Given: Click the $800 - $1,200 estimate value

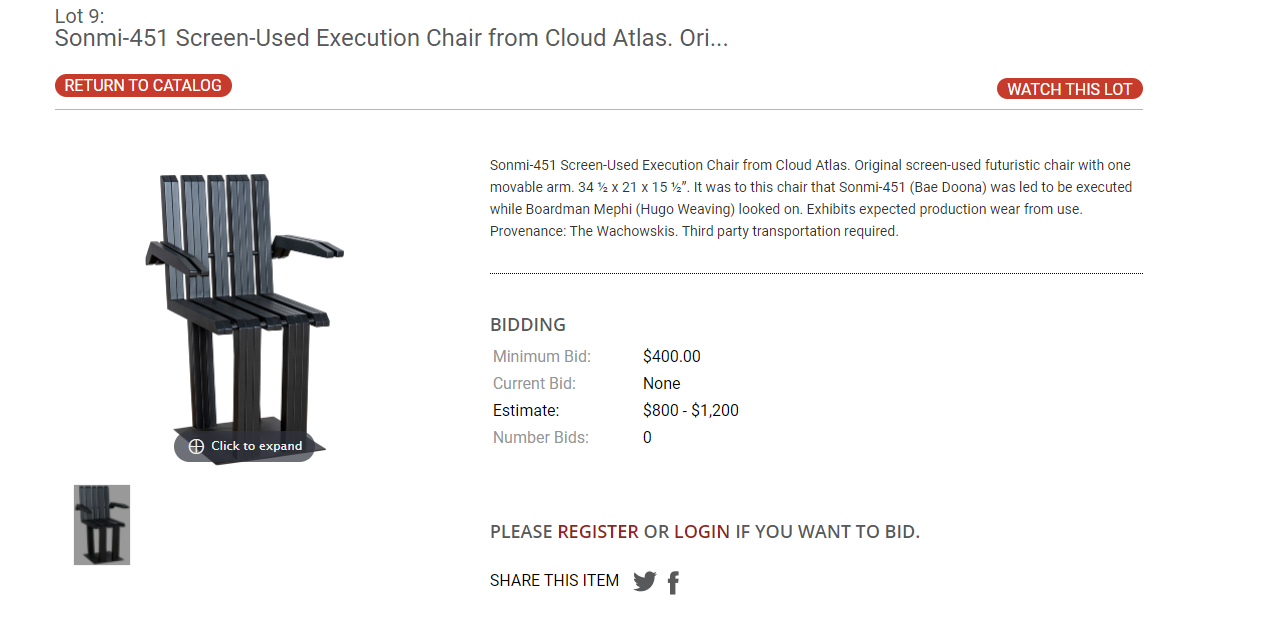Looking at the screenshot, I should tap(690, 410).
